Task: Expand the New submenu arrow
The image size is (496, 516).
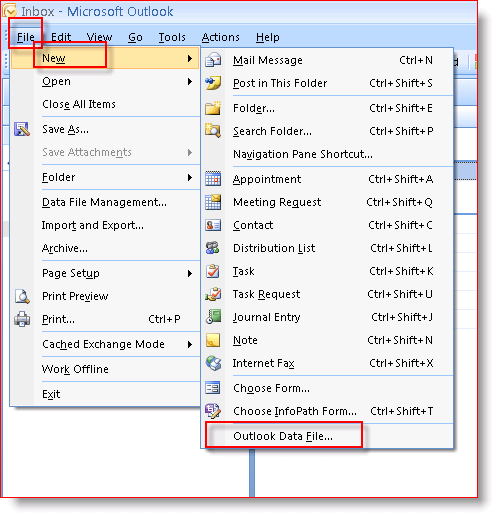Action: click(x=190, y=59)
